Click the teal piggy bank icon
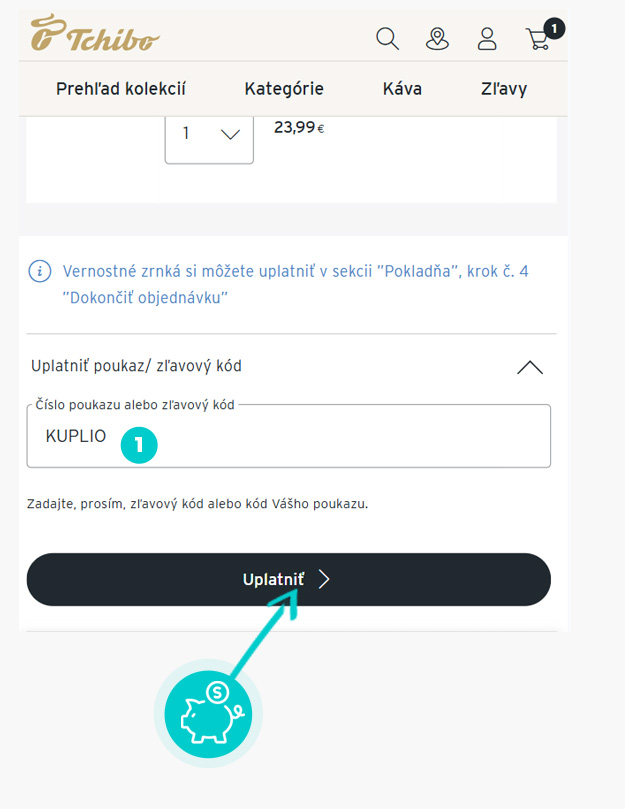 [x=209, y=714]
